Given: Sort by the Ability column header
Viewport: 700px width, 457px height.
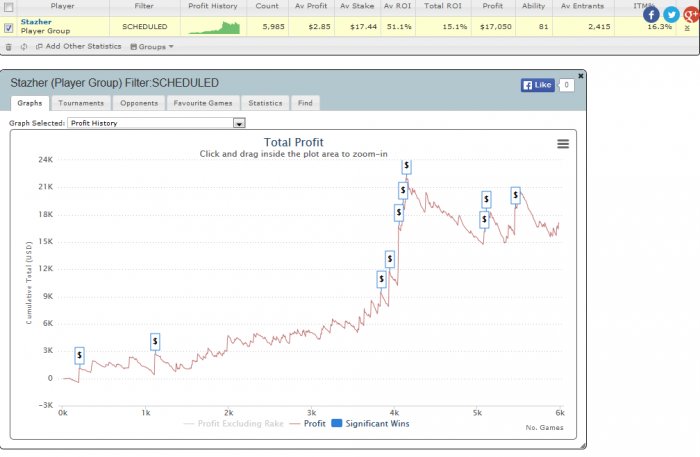Looking at the screenshot, I should point(533,6).
